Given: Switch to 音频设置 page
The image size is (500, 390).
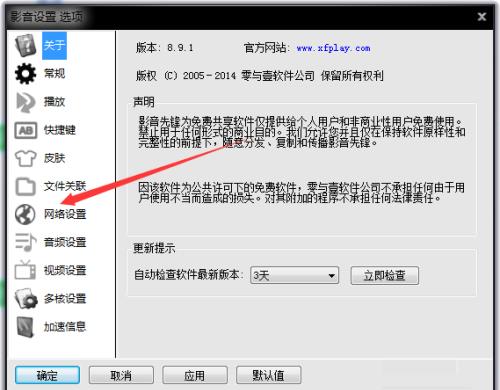Looking at the screenshot, I should 65,242.
